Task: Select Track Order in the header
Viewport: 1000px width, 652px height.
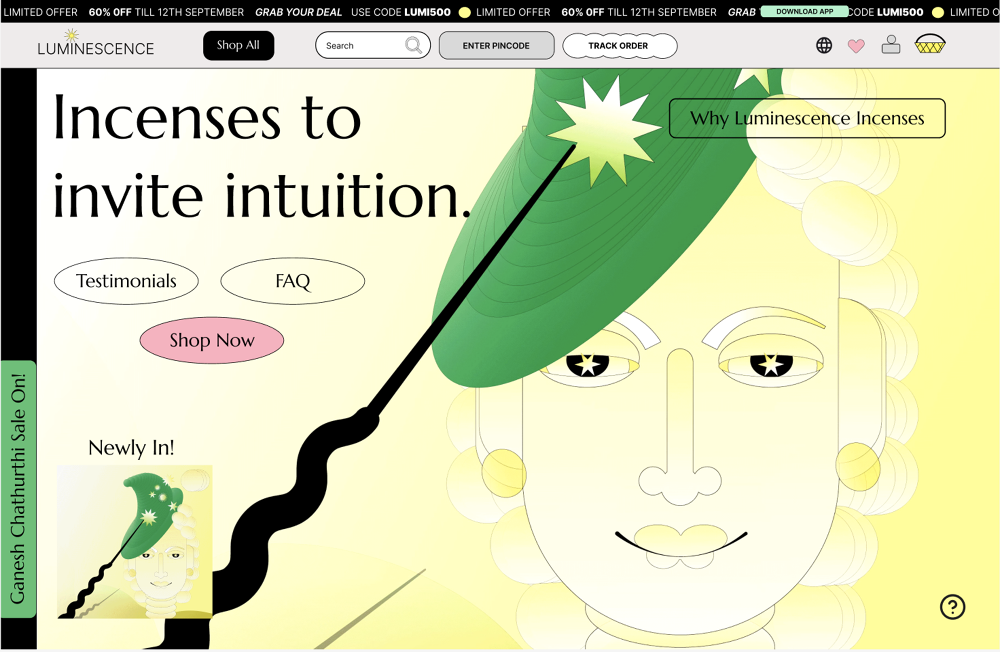Action: (x=619, y=46)
